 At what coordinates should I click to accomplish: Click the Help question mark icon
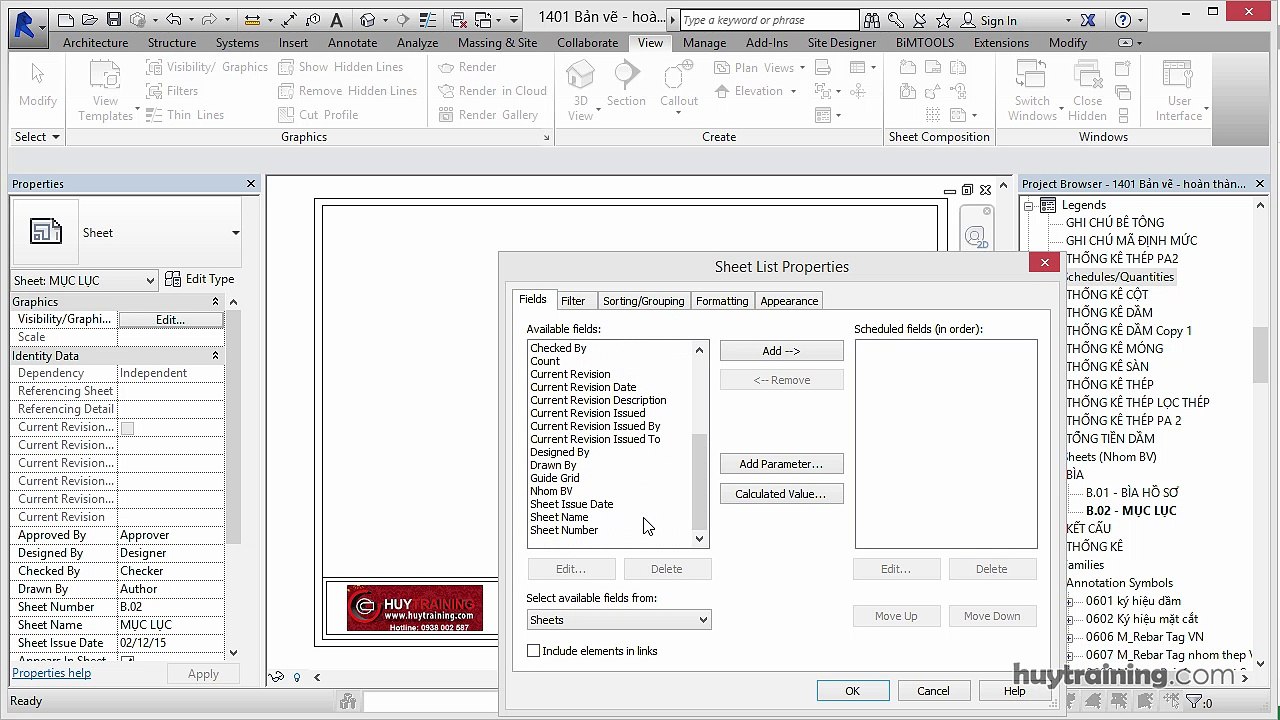coord(1122,20)
